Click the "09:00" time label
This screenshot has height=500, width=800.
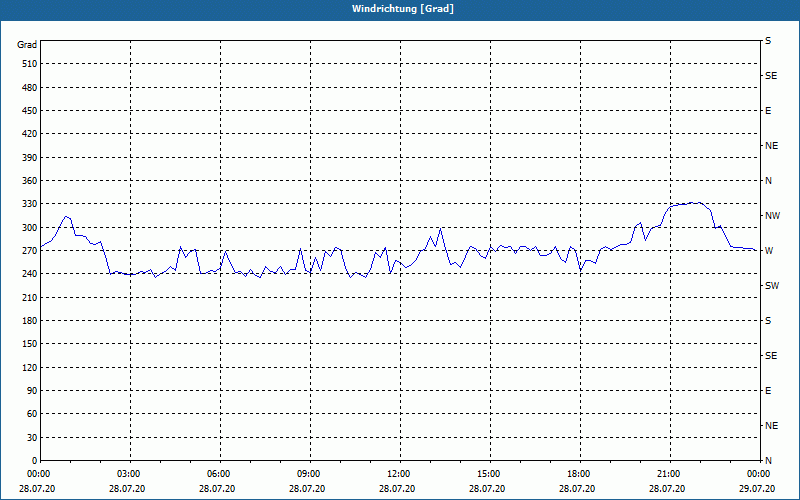click(x=311, y=473)
